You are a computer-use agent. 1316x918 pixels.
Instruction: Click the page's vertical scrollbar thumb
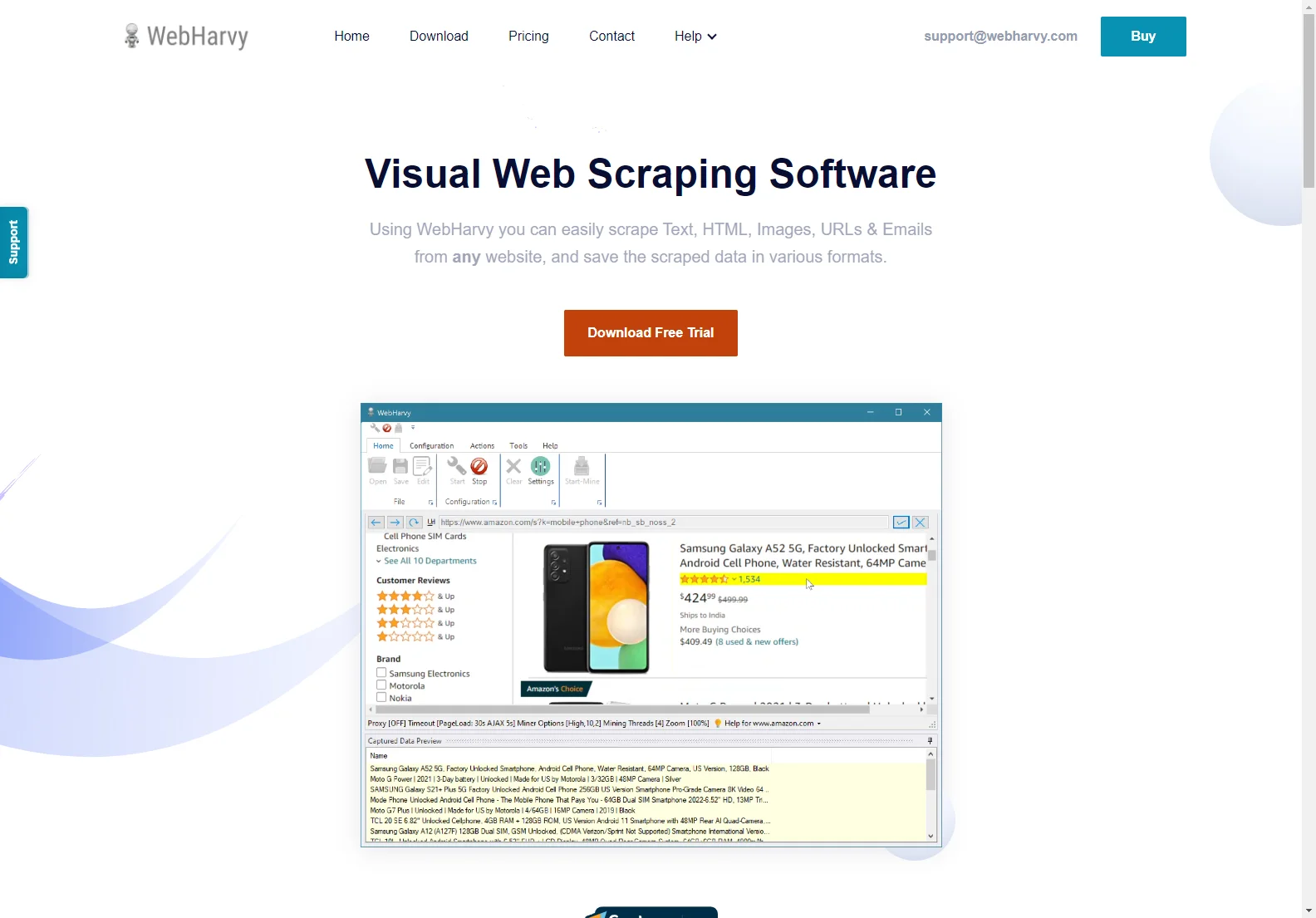pos(1309,100)
